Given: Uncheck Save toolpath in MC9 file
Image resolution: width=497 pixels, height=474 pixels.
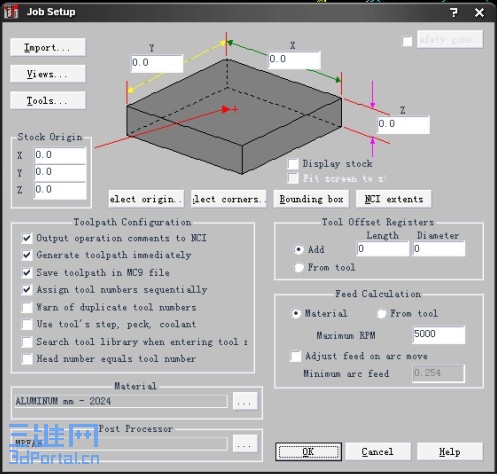Looking at the screenshot, I should click(x=27, y=273).
